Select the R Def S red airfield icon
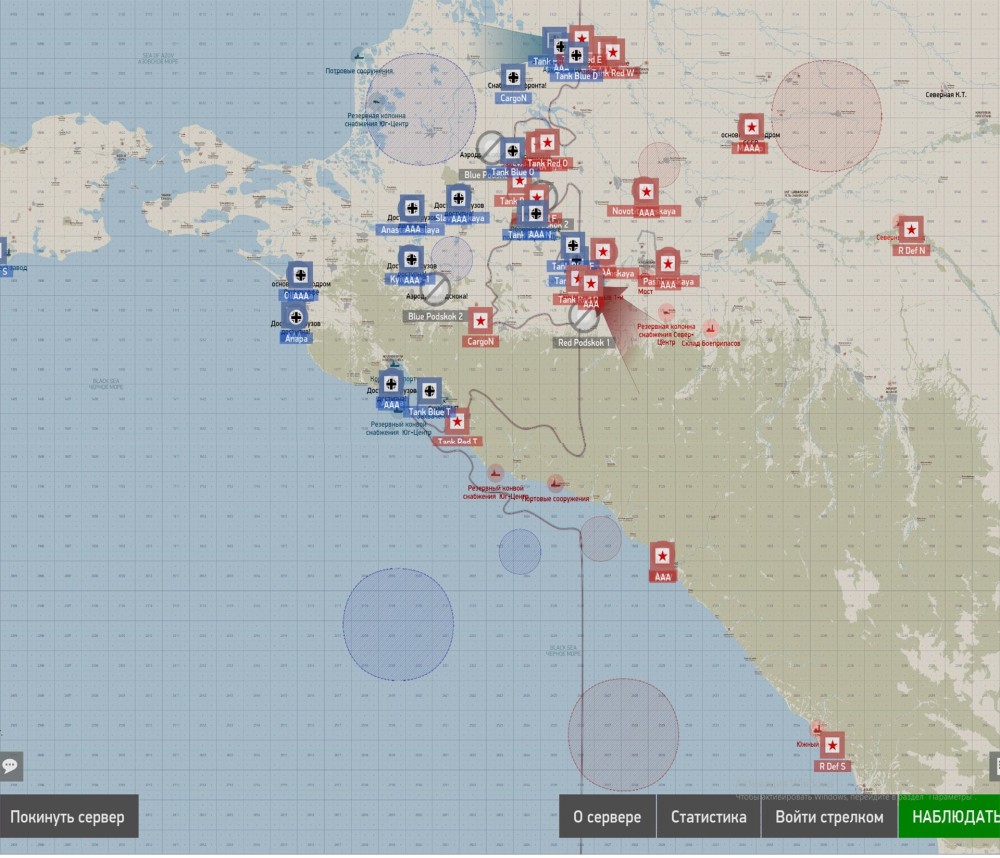 tap(832, 744)
